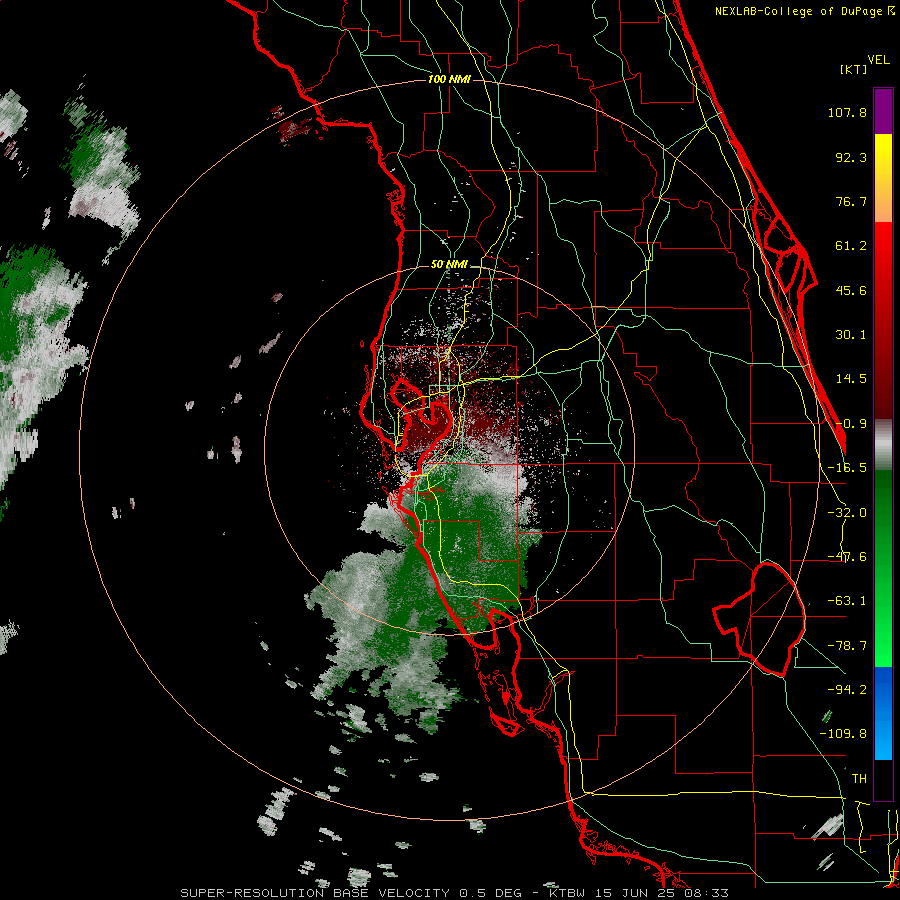Click the -63.1 velocity scale value
This screenshot has width=900, height=900.
pos(847,601)
